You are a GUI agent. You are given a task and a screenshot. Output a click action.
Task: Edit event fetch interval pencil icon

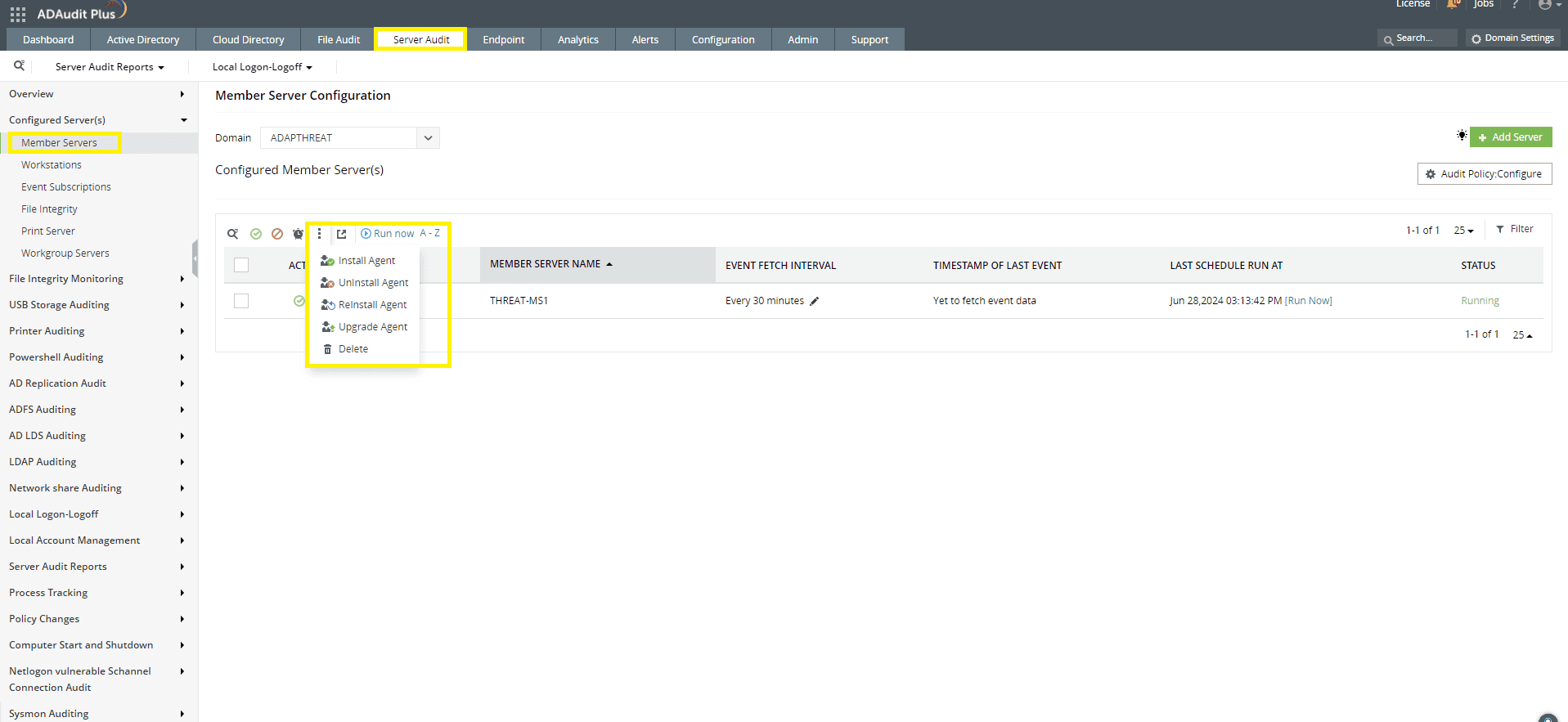pyautogui.click(x=815, y=301)
